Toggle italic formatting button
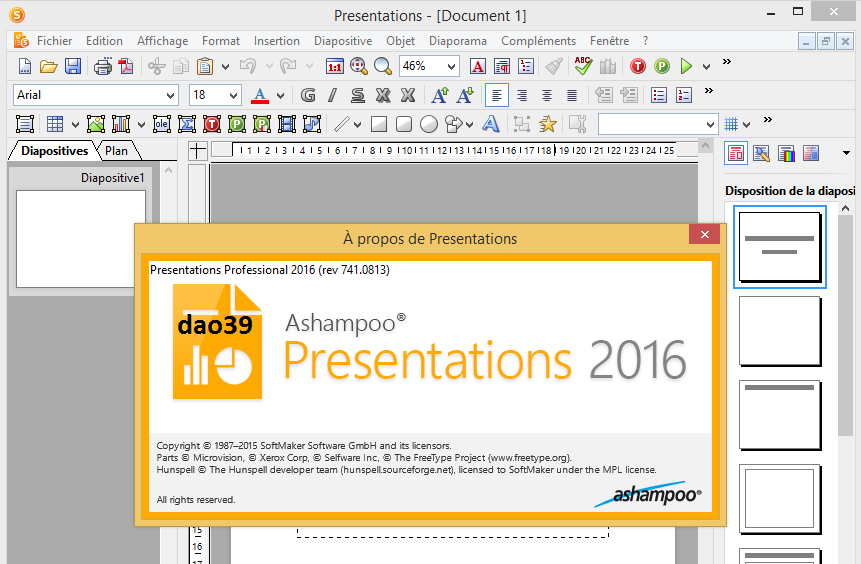The height and width of the screenshot is (564, 861). [333, 95]
